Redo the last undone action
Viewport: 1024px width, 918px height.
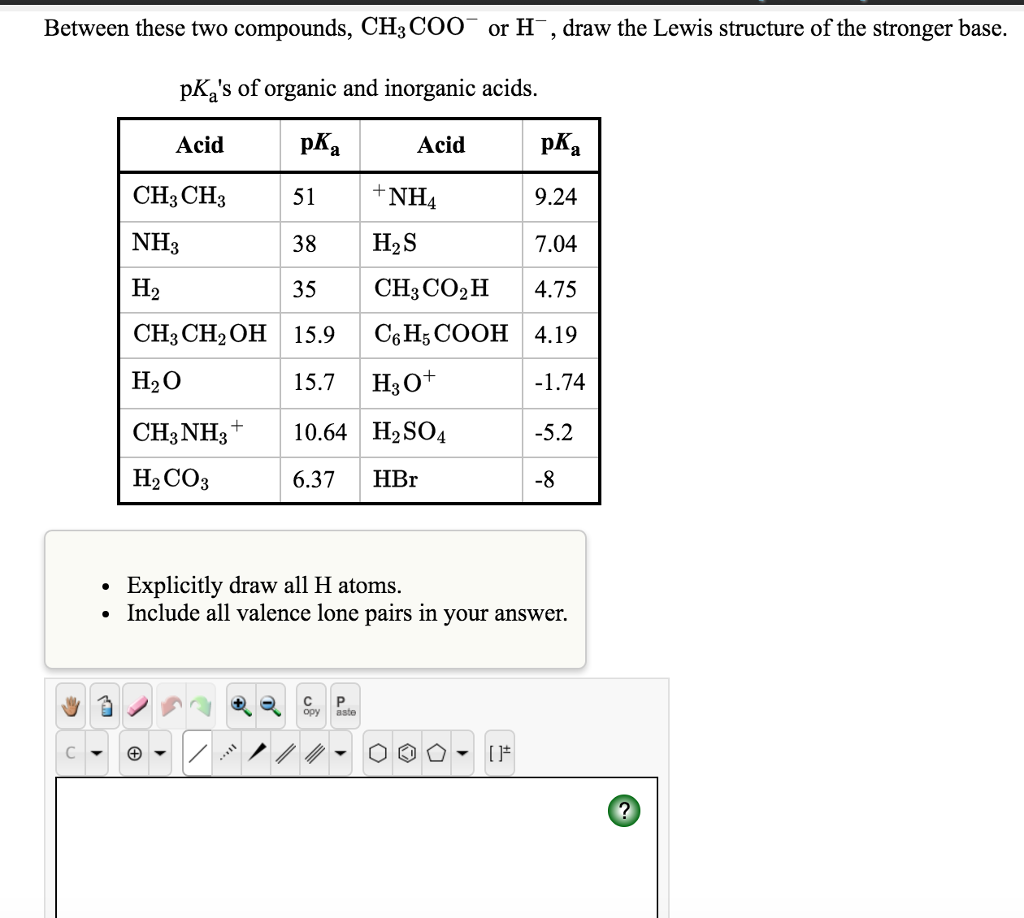(x=200, y=705)
